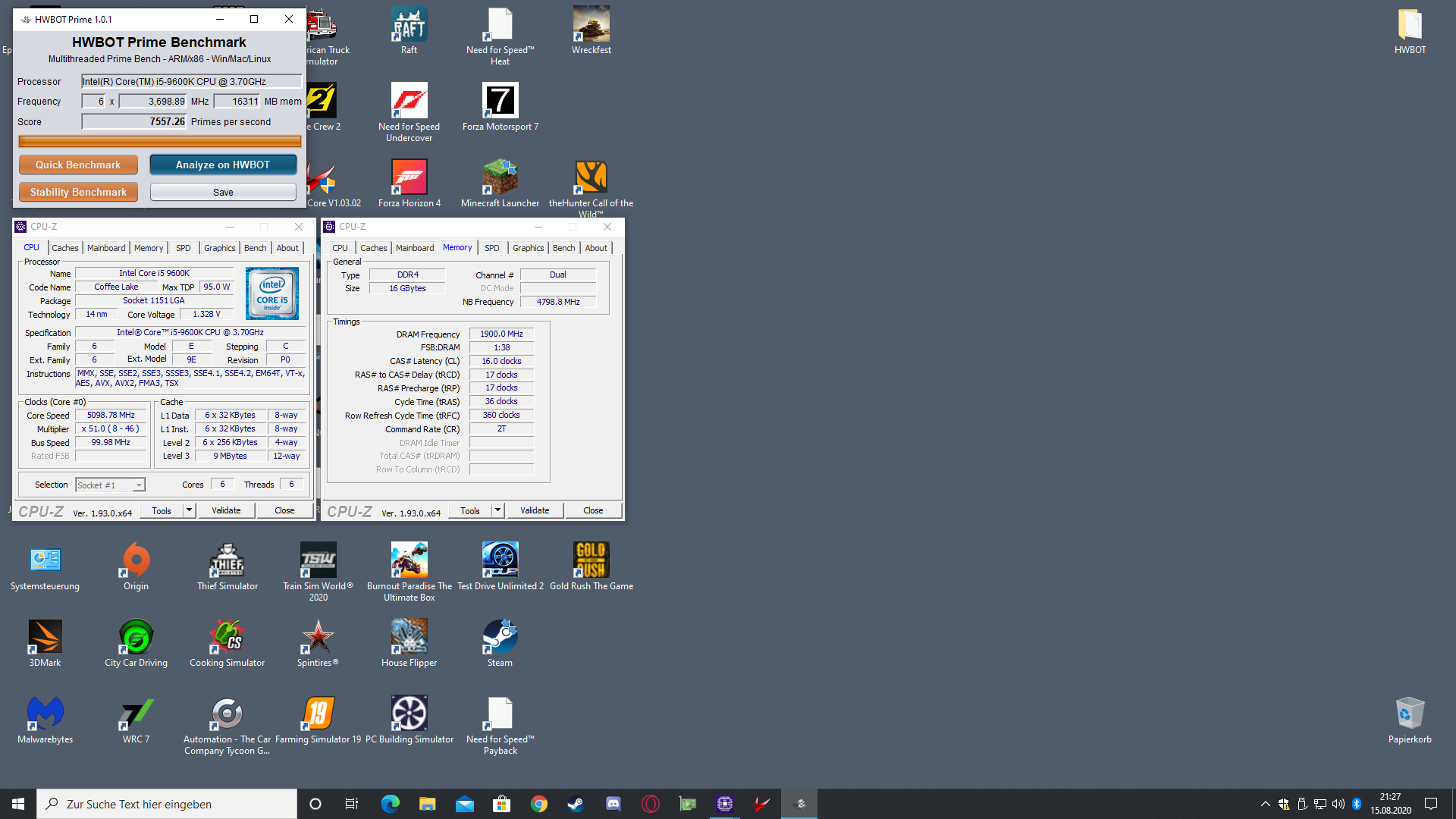Viewport: 1456px width, 819px height.
Task: Click DRAM Frequency value 1900.0 MHz
Action: pyautogui.click(x=501, y=334)
